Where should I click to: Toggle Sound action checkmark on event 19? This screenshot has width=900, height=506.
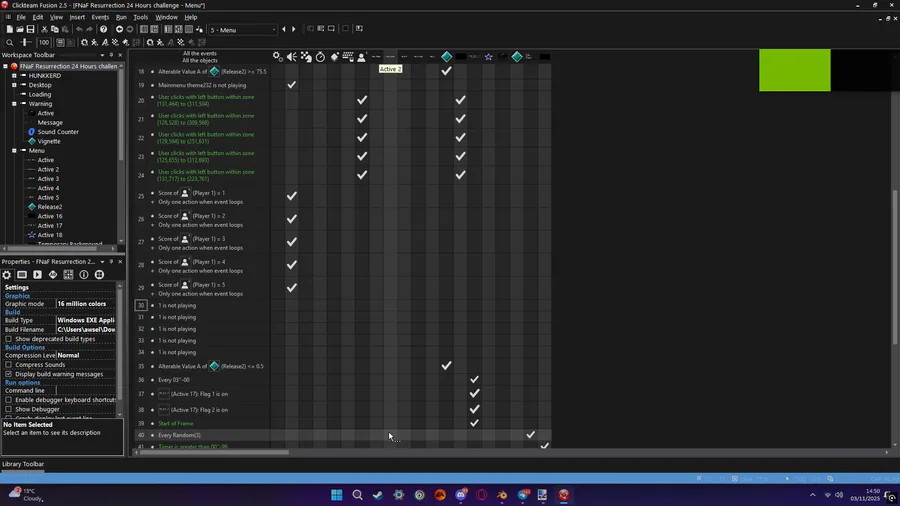click(292, 85)
